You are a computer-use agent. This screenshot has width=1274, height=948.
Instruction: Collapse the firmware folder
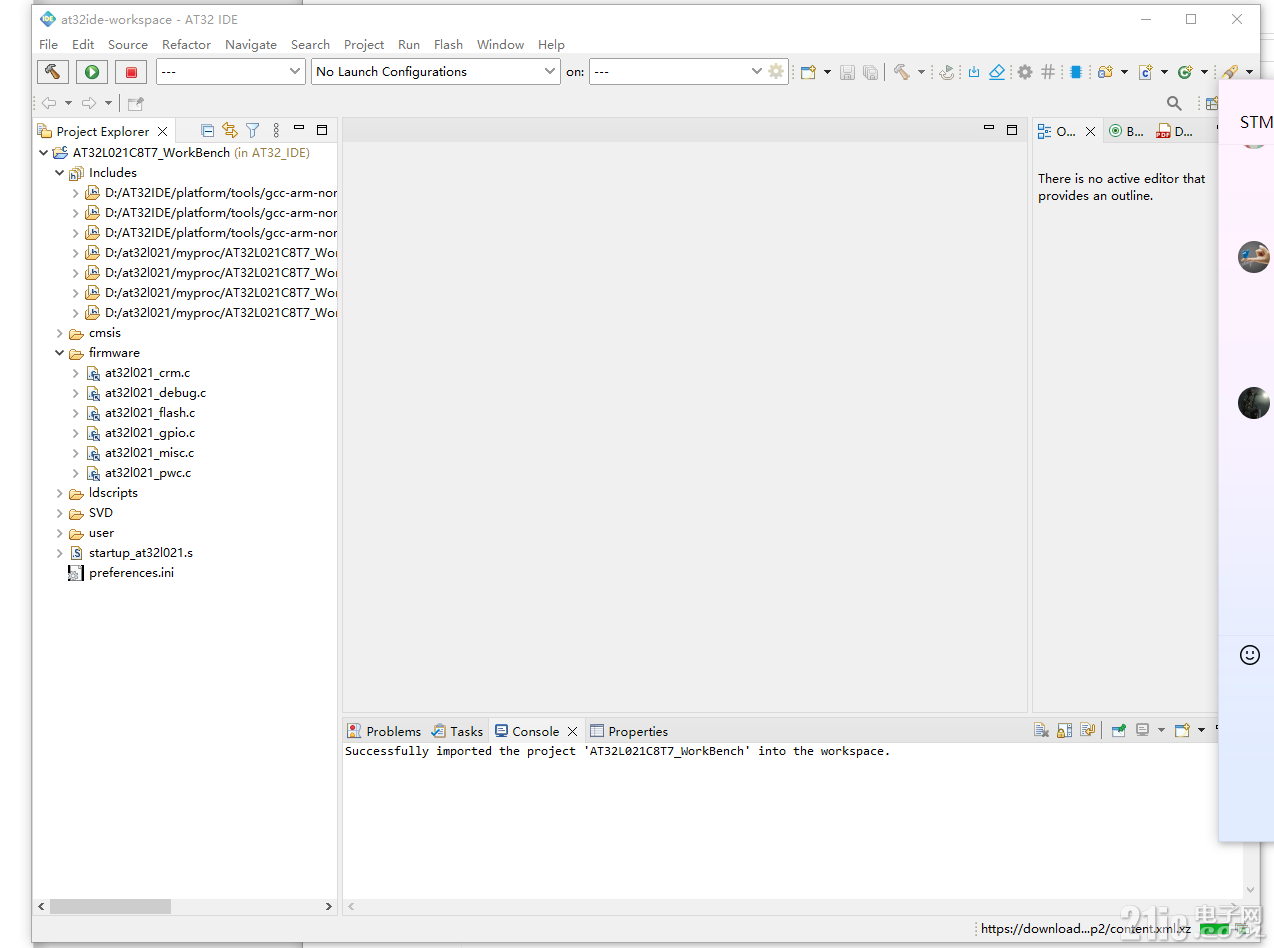coord(59,353)
